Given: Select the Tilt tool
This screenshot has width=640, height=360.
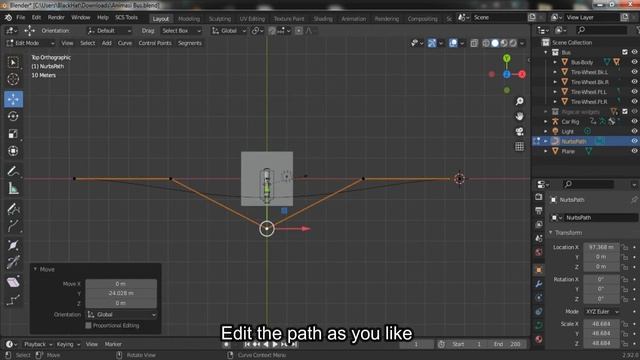Looking at the screenshot, I should click(13, 262).
